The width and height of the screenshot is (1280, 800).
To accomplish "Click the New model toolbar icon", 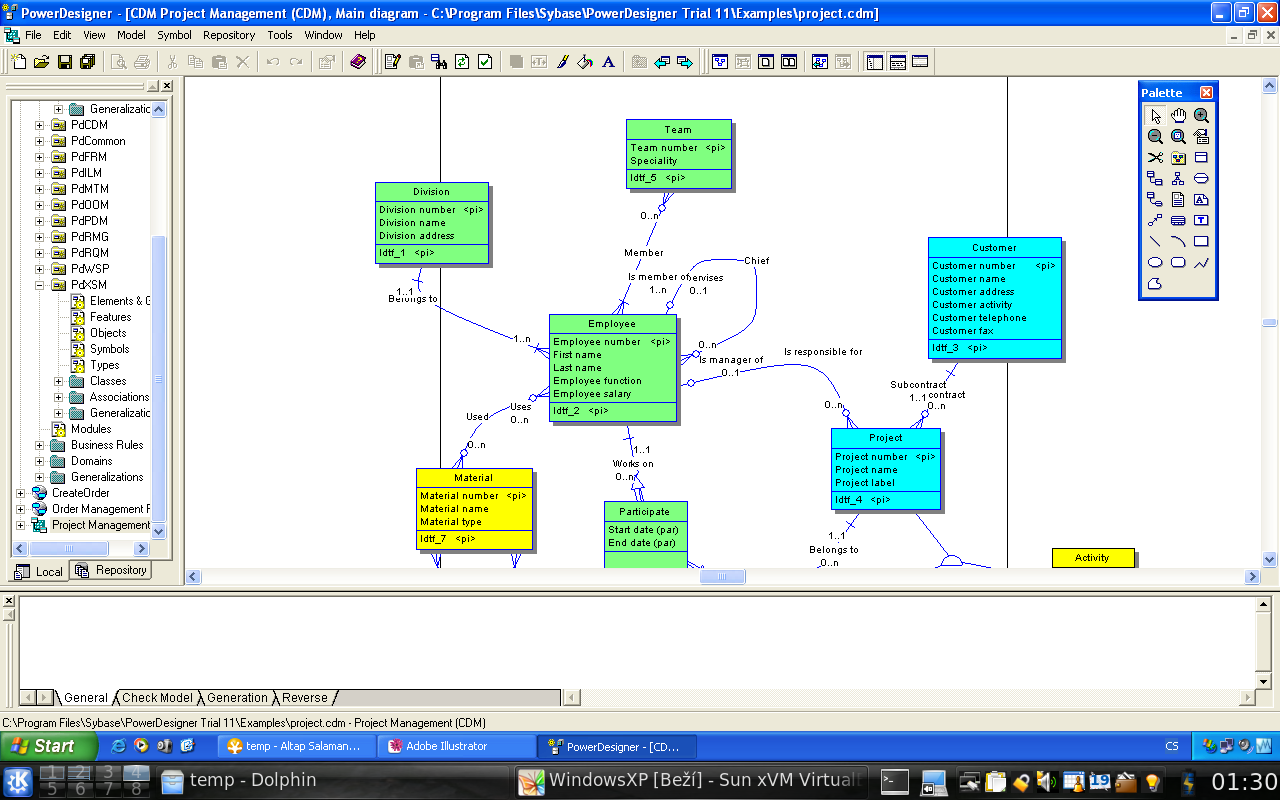I will tap(19, 62).
